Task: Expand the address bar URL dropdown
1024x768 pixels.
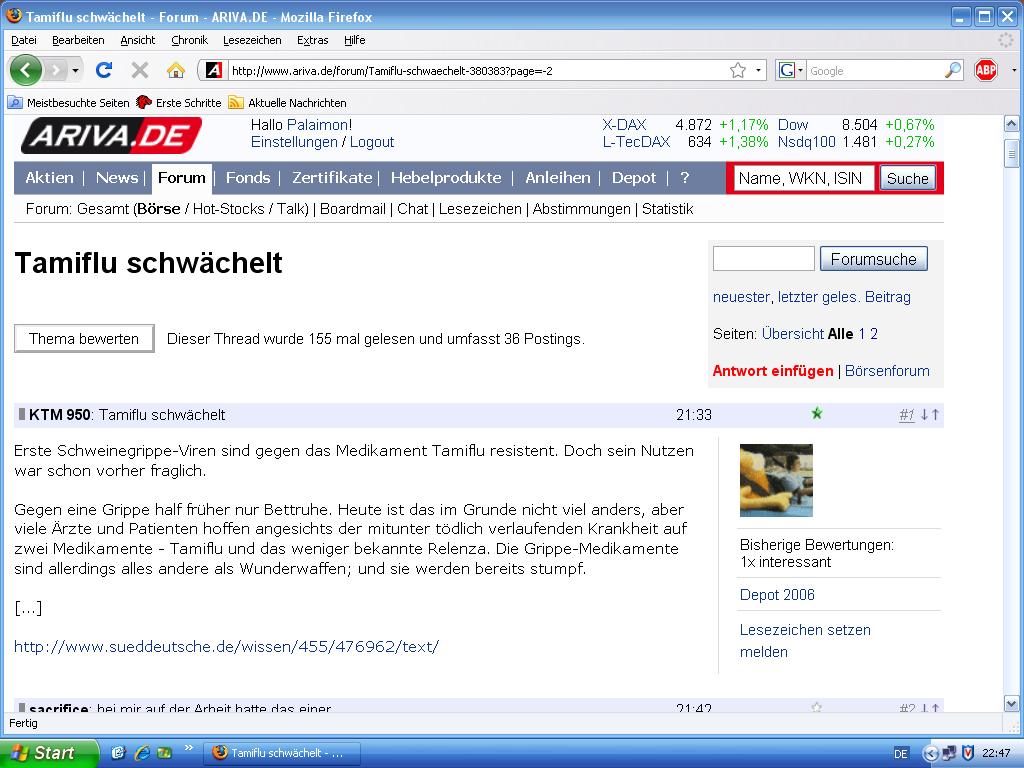Action: point(758,70)
